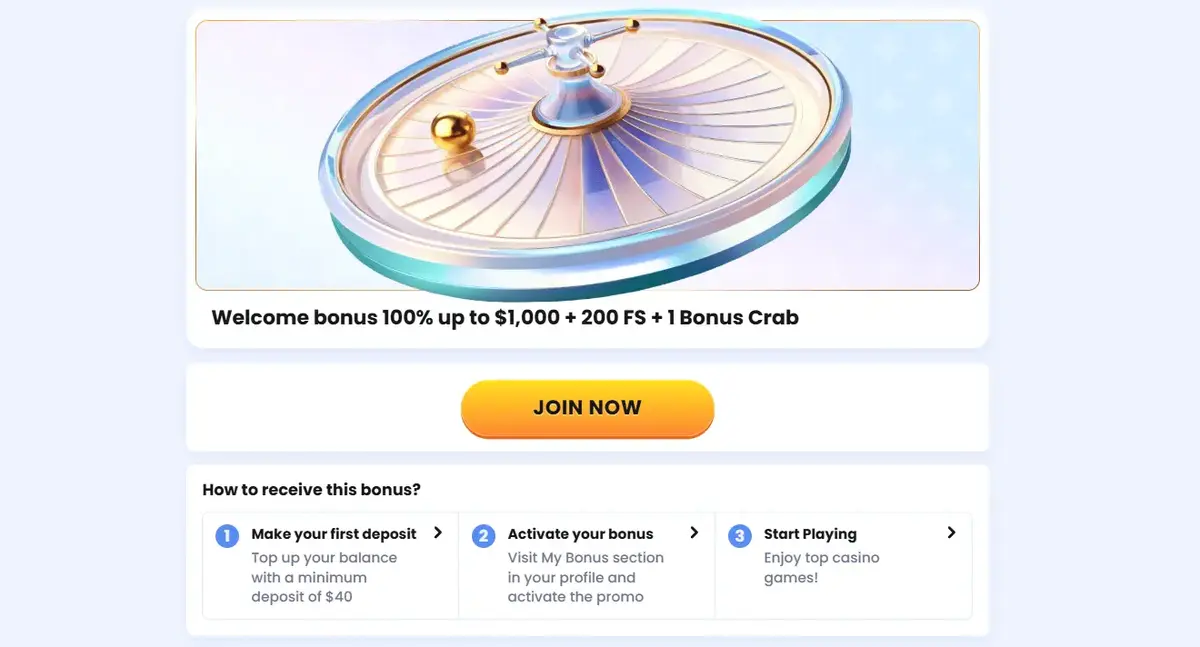Click the step 3 number badge
Viewport: 1200px width, 647px height.
tap(740, 535)
